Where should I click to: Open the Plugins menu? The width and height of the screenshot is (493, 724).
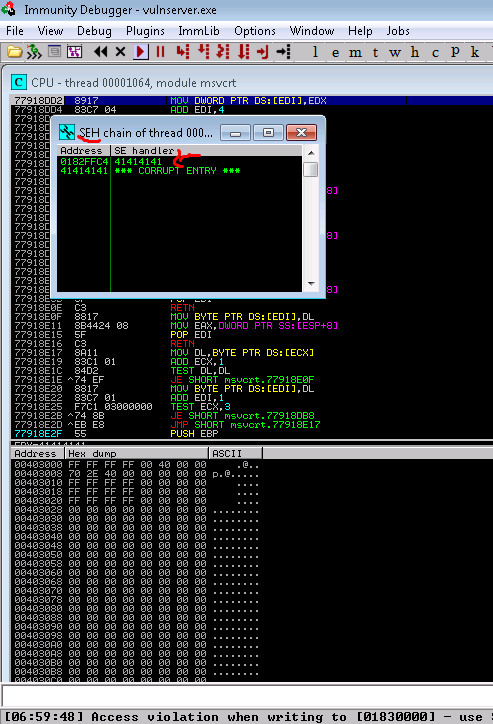click(x=145, y=31)
